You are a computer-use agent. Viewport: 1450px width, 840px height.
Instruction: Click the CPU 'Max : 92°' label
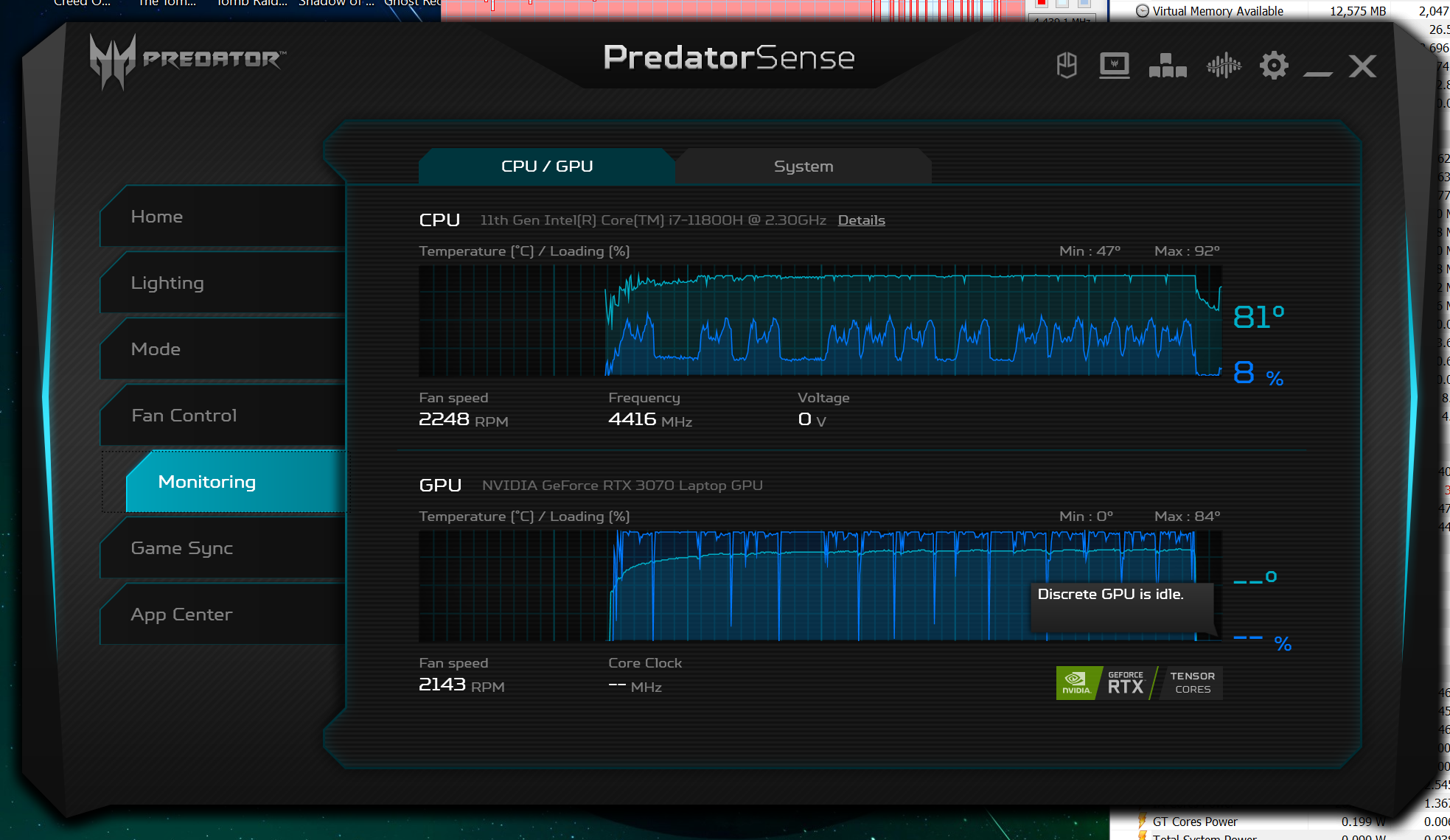1187,251
